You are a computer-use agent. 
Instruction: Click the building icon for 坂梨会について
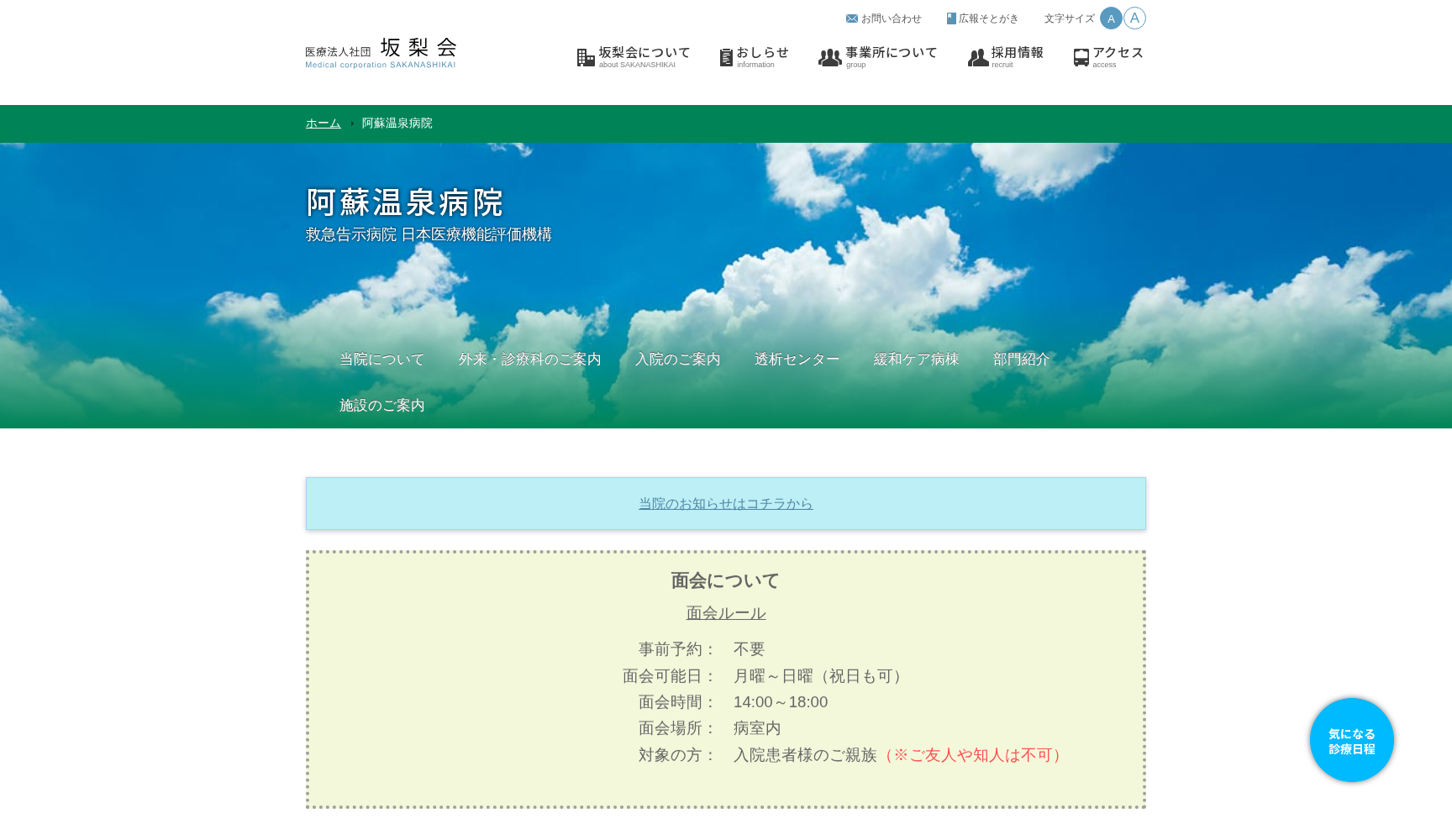[585, 56]
